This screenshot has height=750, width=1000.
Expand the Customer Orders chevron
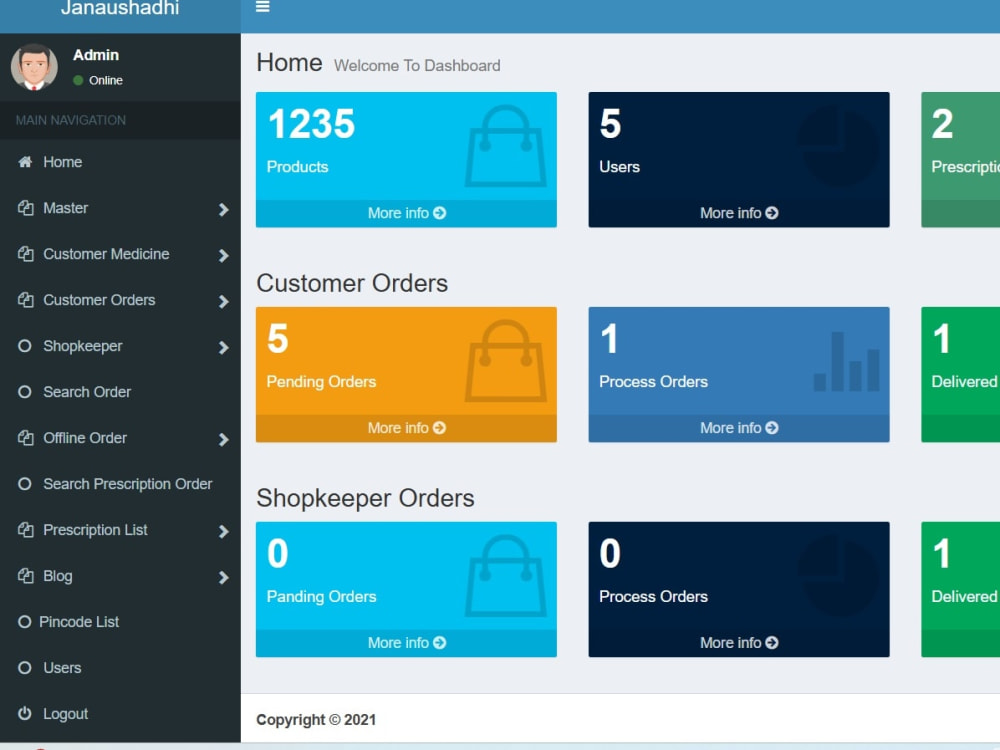[223, 301]
